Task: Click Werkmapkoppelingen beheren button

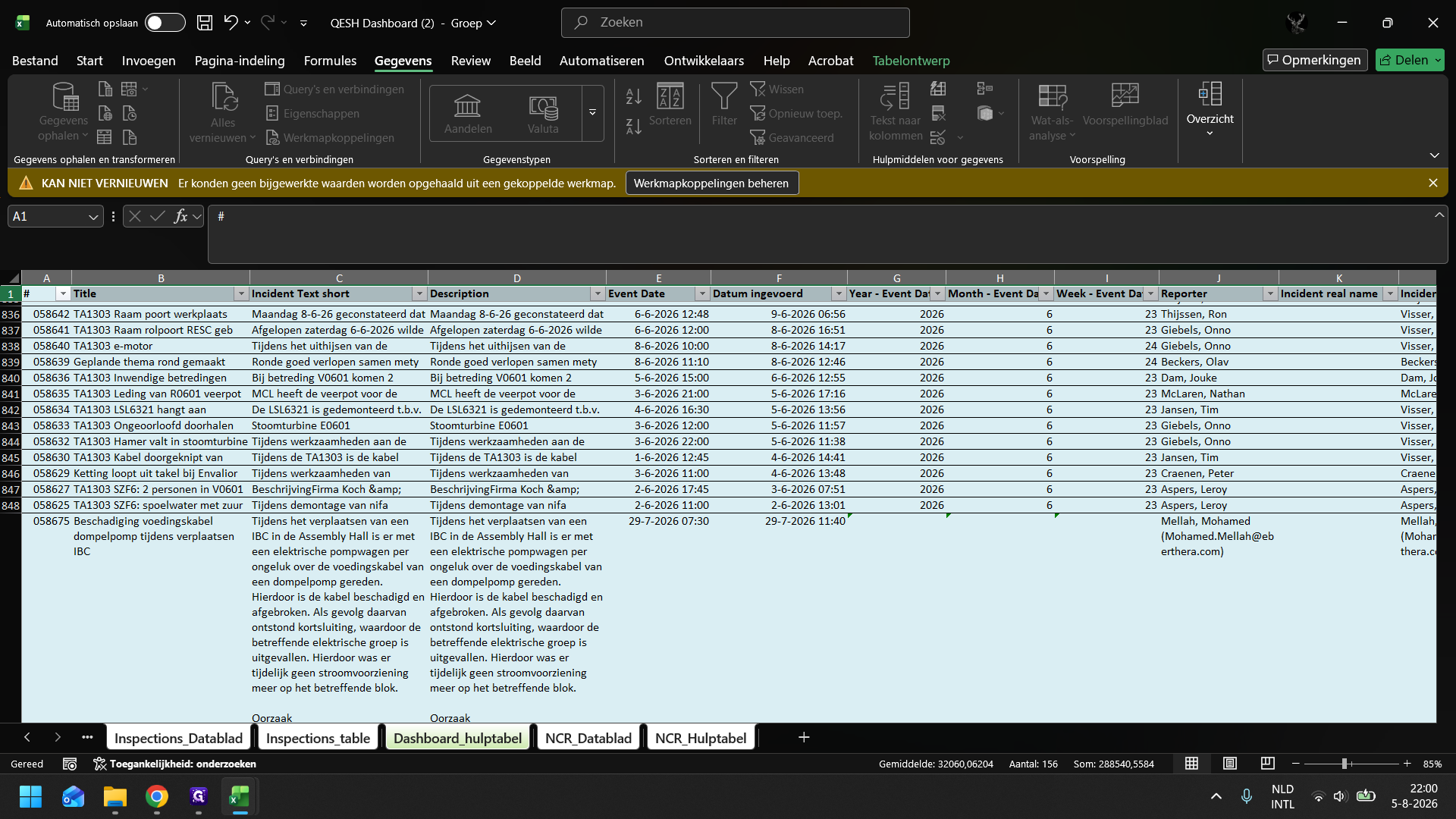Action: [711, 183]
